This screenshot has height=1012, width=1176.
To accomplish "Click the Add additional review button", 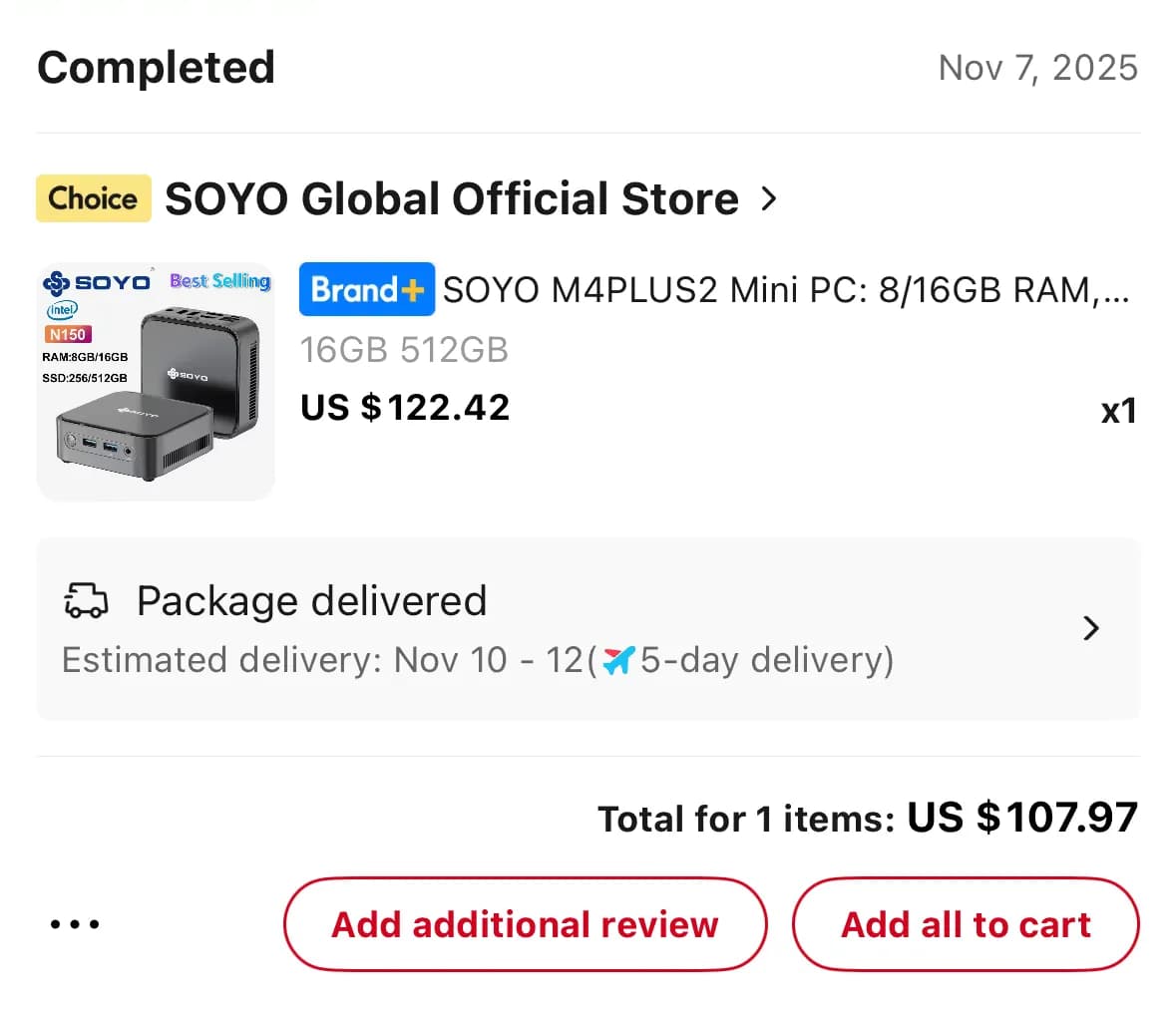I will tap(525, 923).
